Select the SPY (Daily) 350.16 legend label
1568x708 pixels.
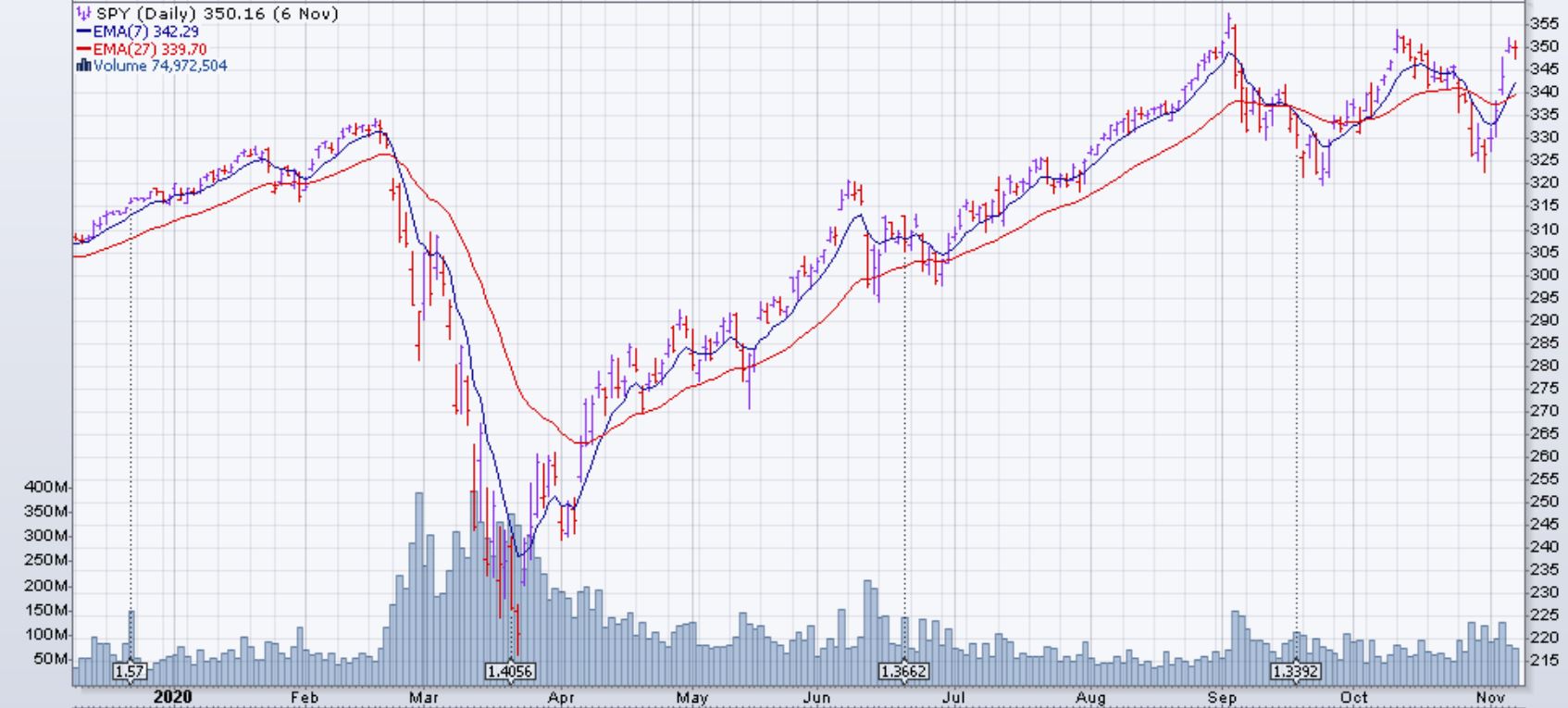[x=217, y=14]
